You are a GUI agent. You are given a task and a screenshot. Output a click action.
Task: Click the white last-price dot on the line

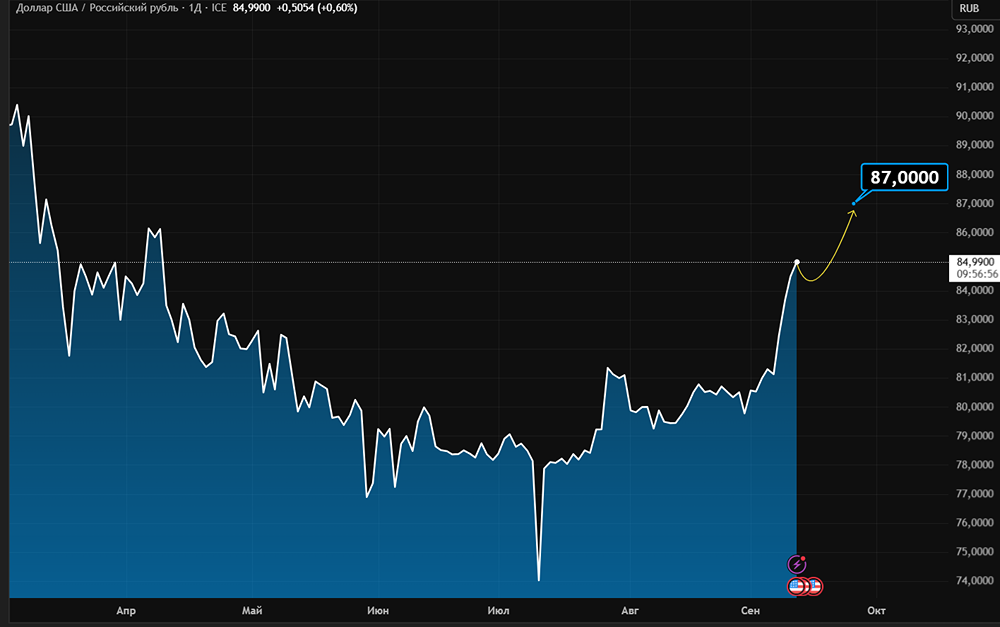(x=797, y=262)
